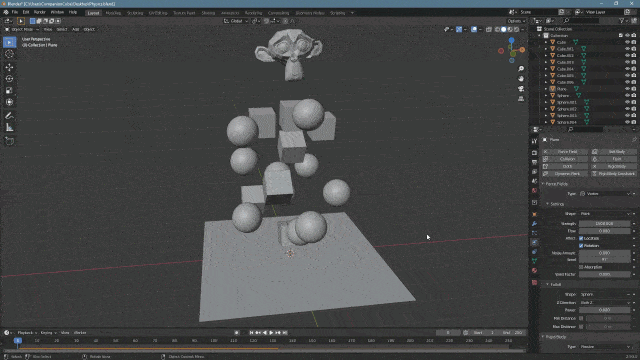Open the Particles properties tab icon
This screenshot has height=360, width=640.
click(534, 233)
